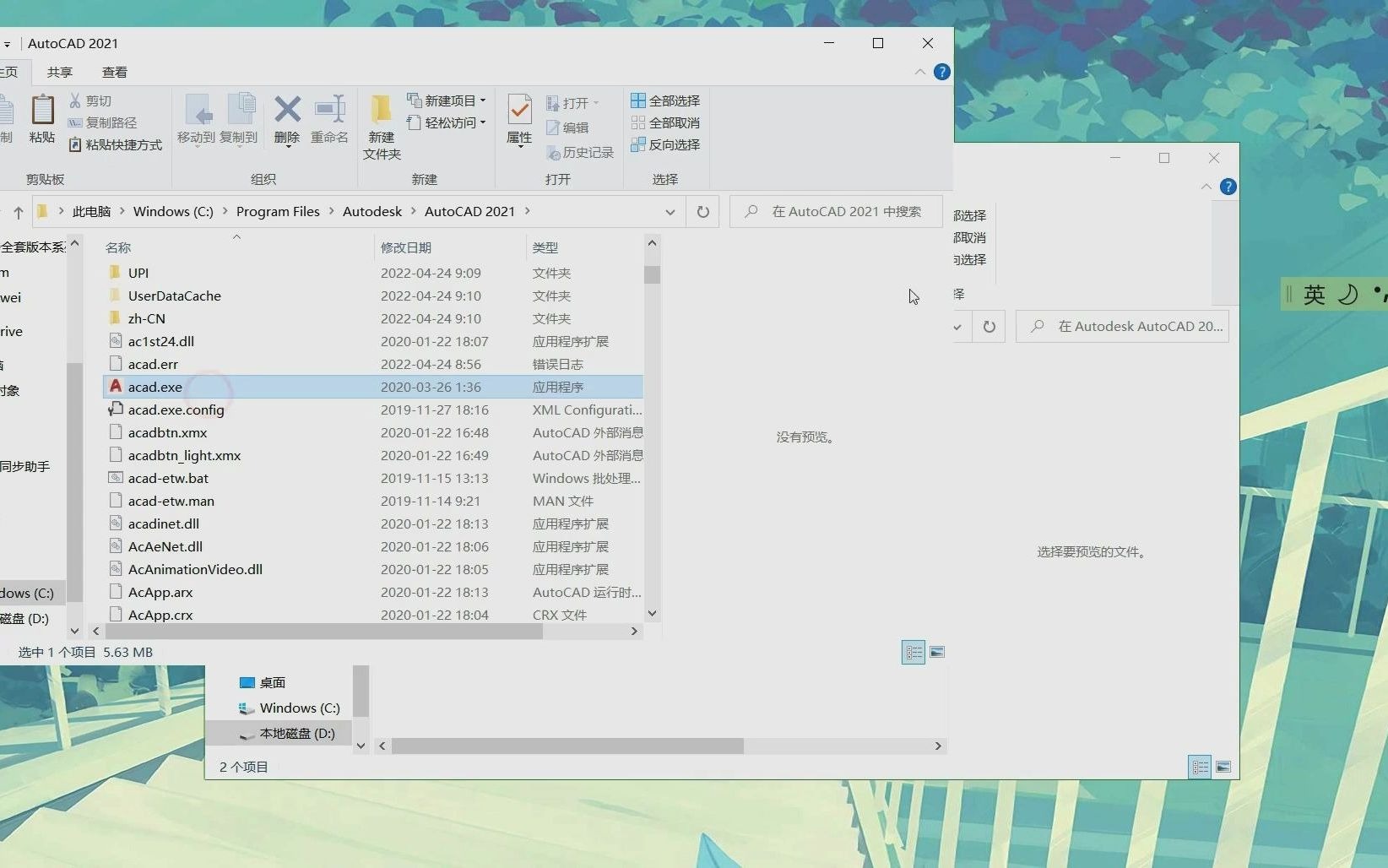Click Select all (全部选择)

coord(665,100)
